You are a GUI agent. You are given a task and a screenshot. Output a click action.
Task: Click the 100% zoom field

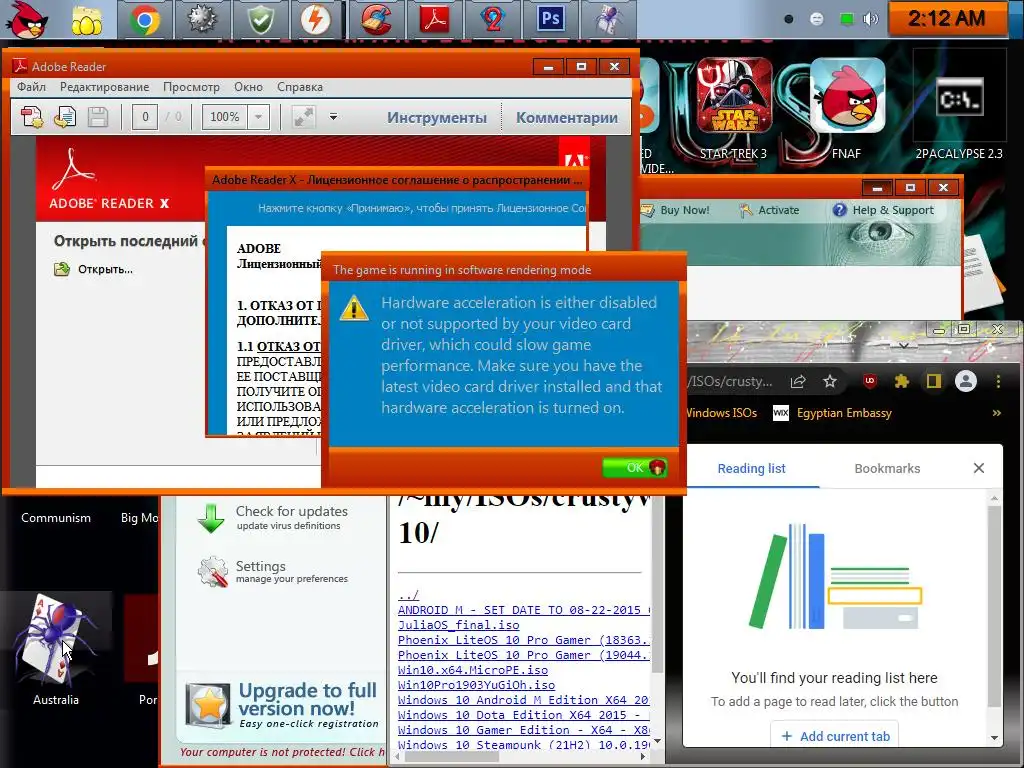(x=224, y=117)
